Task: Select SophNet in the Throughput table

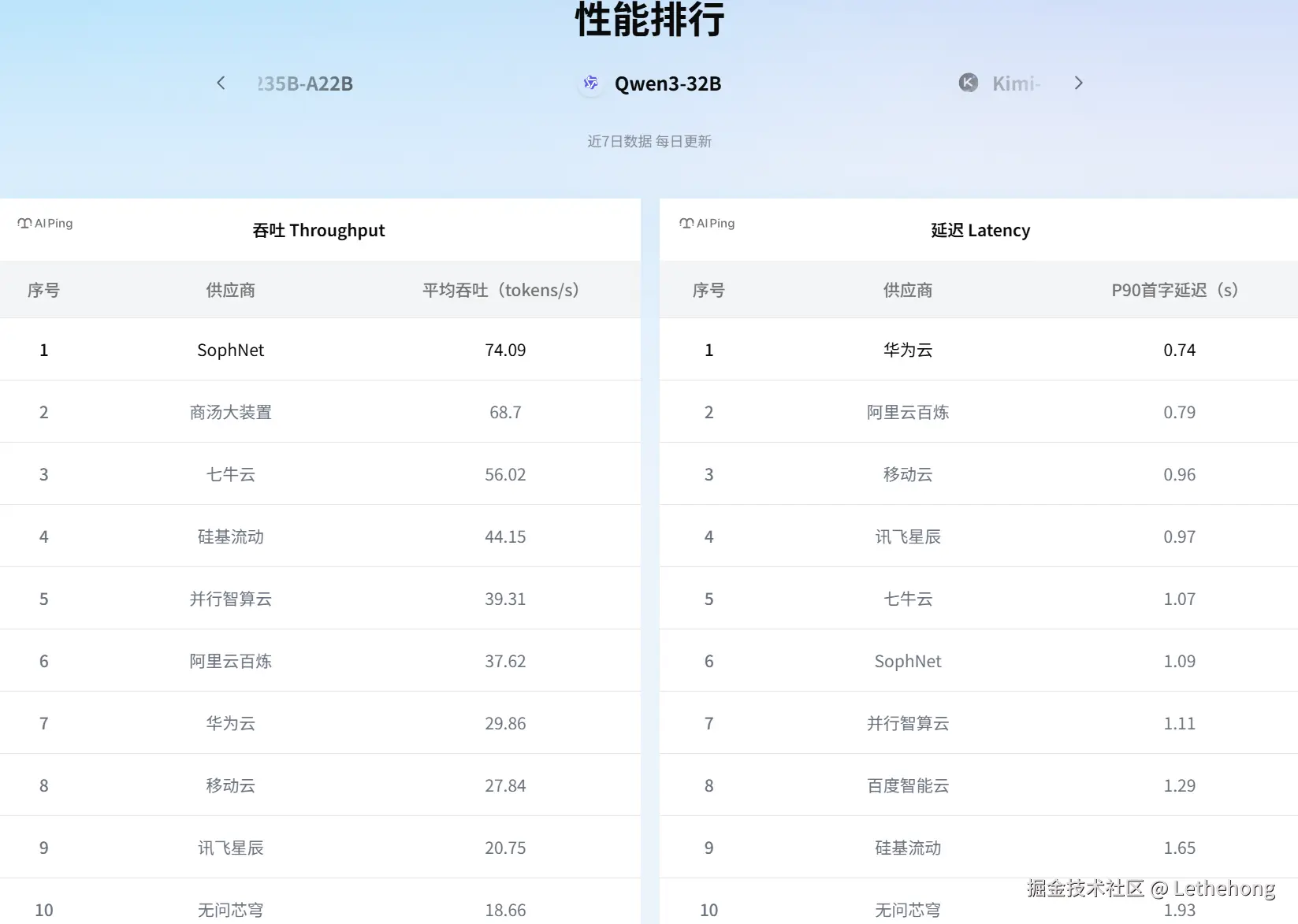Action: 231,350
